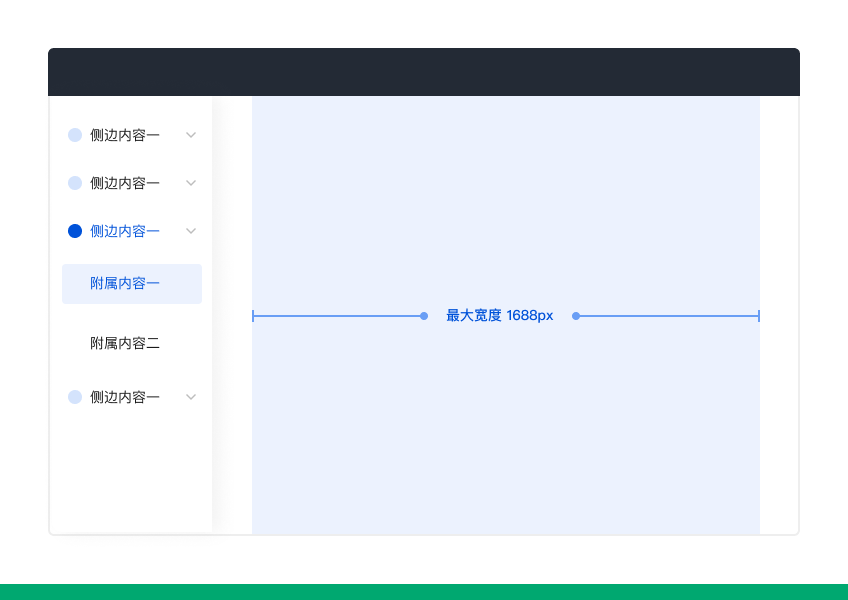Expand chevron of gray 侧边内容一 above the blue item
The width and height of the screenshot is (848, 600).
click(x=191, y=183)
